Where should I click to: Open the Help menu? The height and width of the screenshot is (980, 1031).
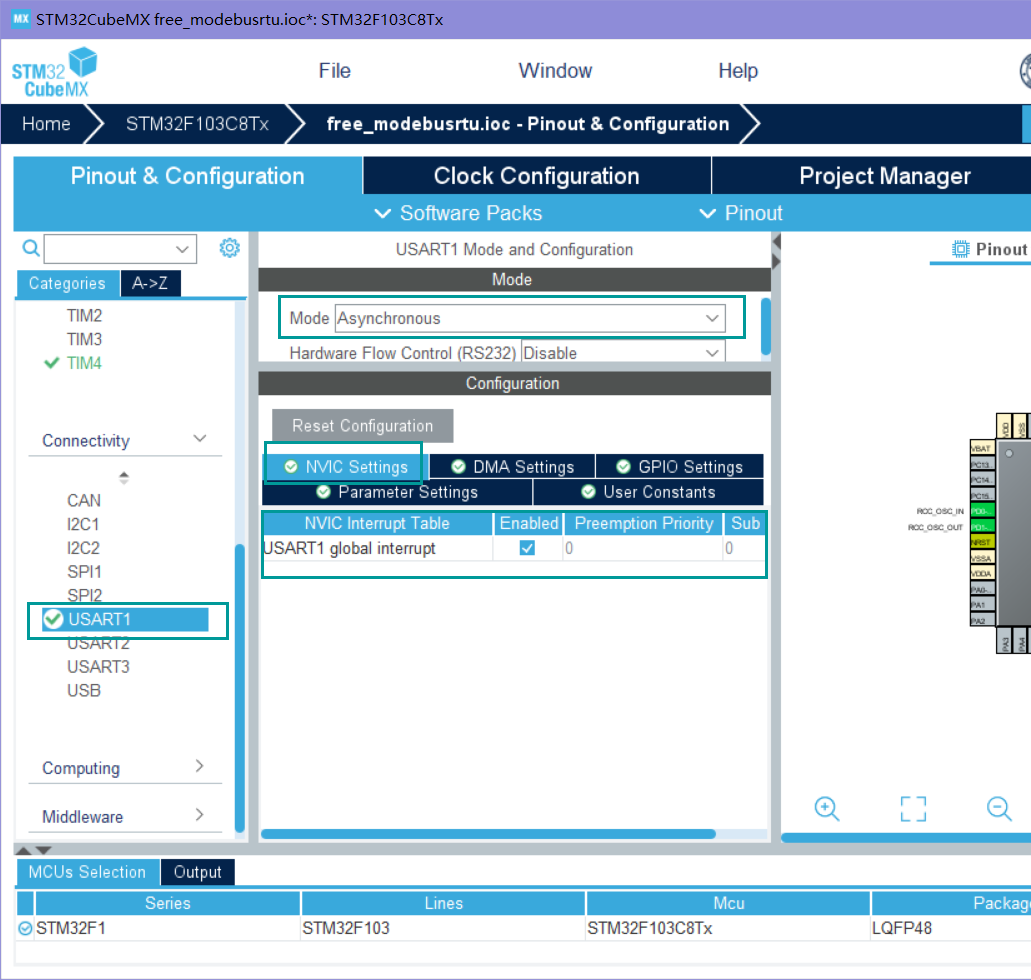[738, 70]
